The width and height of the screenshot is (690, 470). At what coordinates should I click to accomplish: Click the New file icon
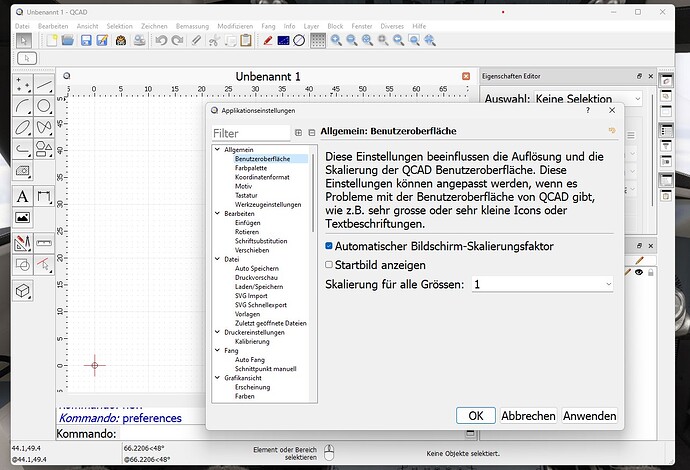pyautogui.click(x=52, y=40)
